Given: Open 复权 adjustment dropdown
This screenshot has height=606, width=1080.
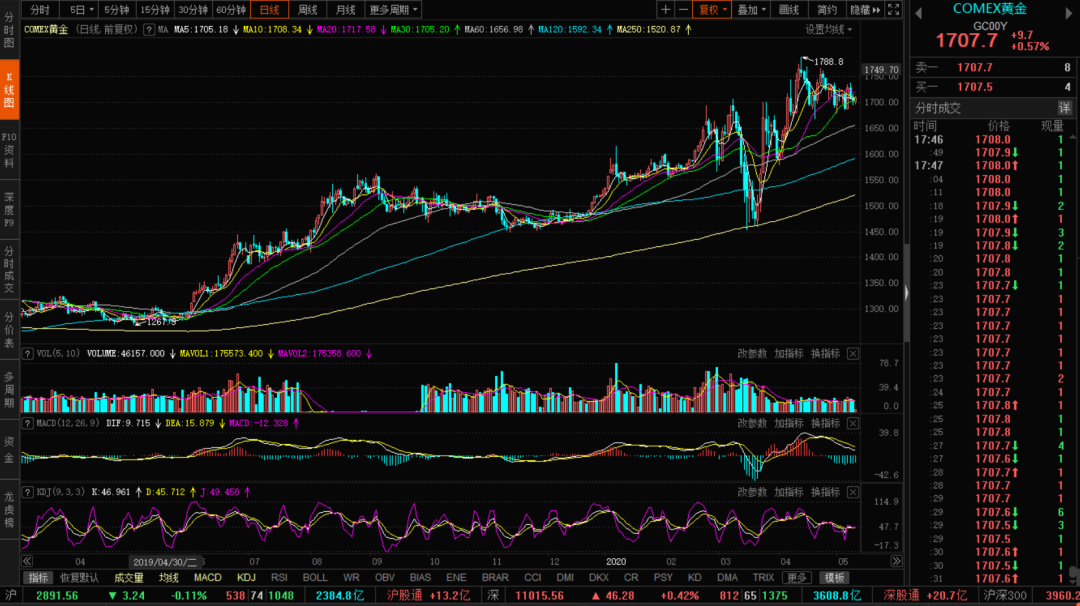Looking at the screenshot, I should (712, 10).
